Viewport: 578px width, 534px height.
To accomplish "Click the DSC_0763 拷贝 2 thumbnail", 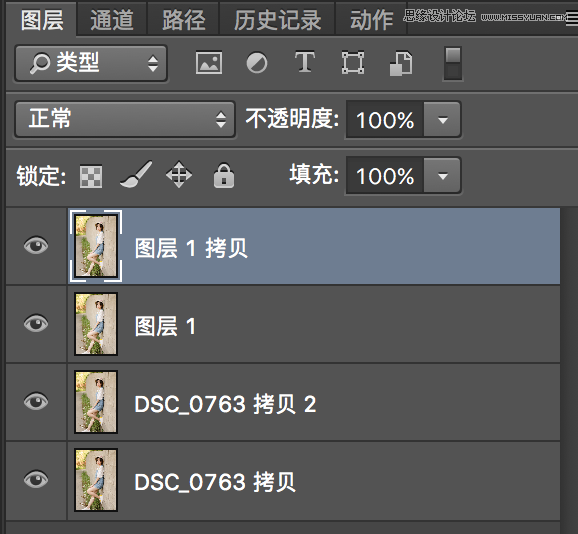I will pos(96,402).
